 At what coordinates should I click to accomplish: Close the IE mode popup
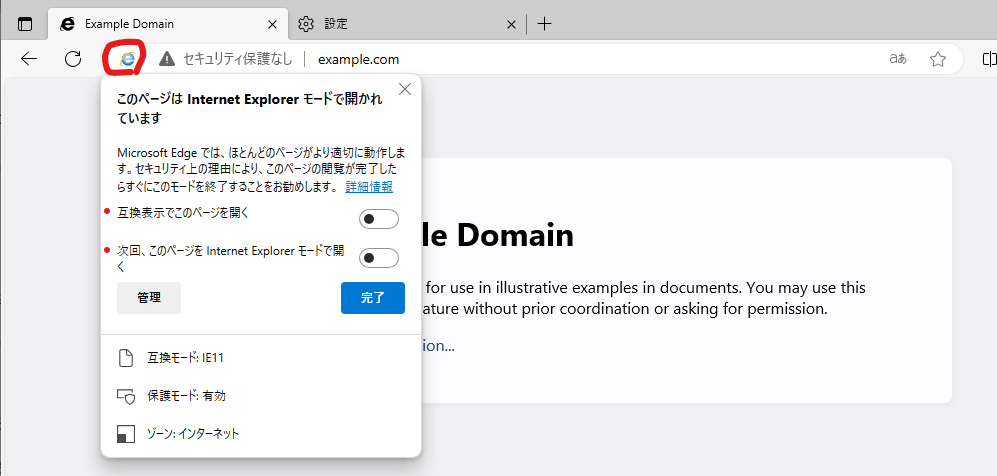[x=404, y=90]
